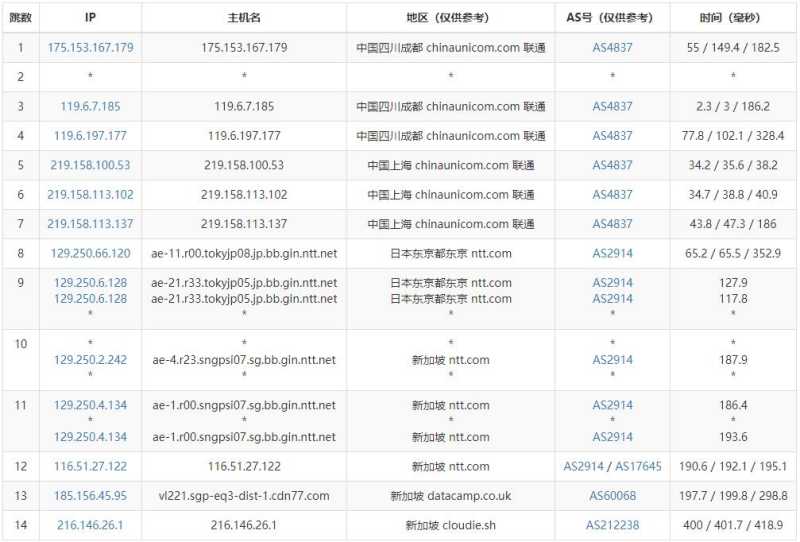Open IP link 175.153.167.179 in IP column
This screenshot has width=800, height=542.
[90, 47]
